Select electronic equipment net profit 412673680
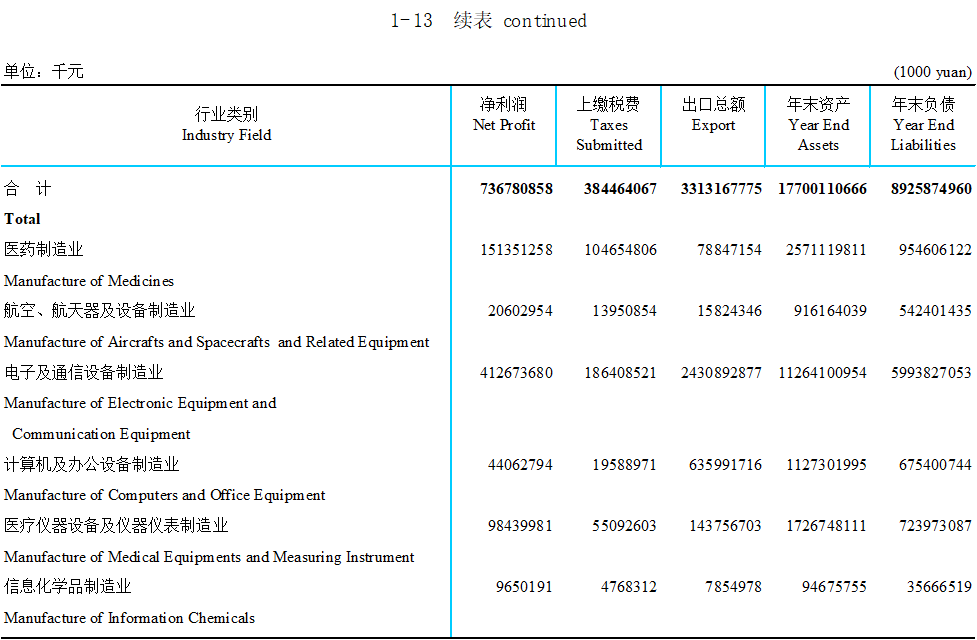This screenshot has height=640, width=977. click(x=516, y=373)
